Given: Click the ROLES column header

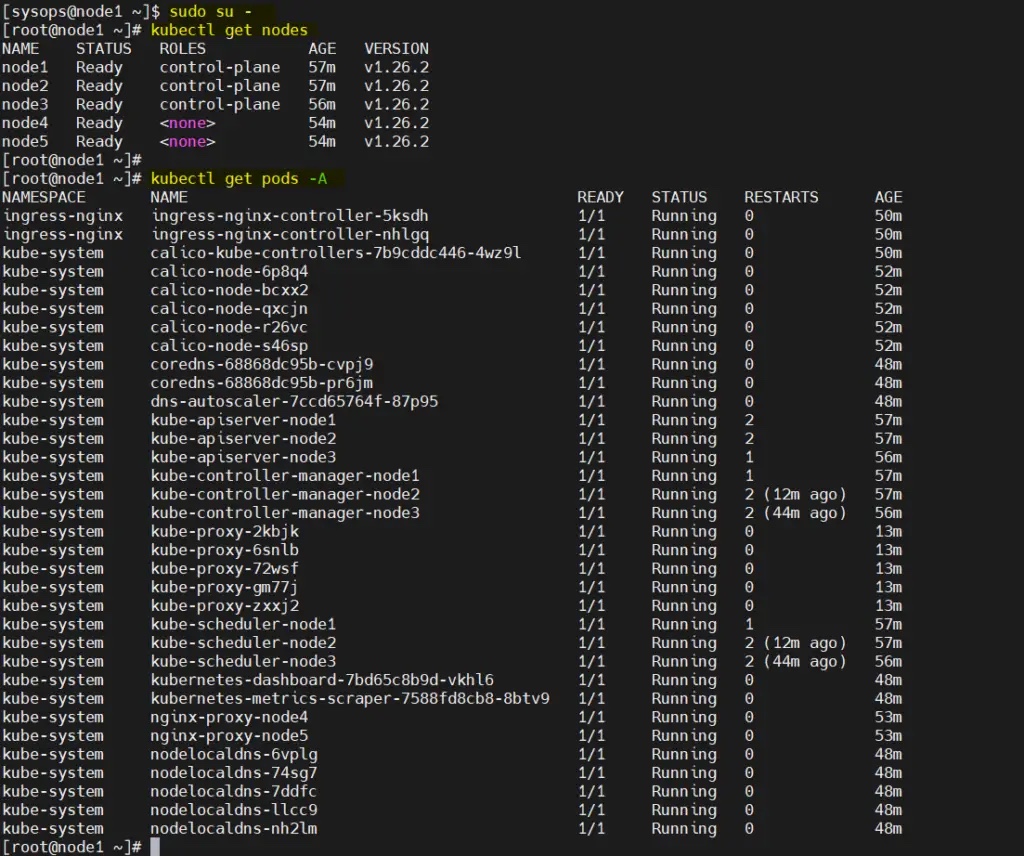Looking at the screenshot, I should point(182,48).
